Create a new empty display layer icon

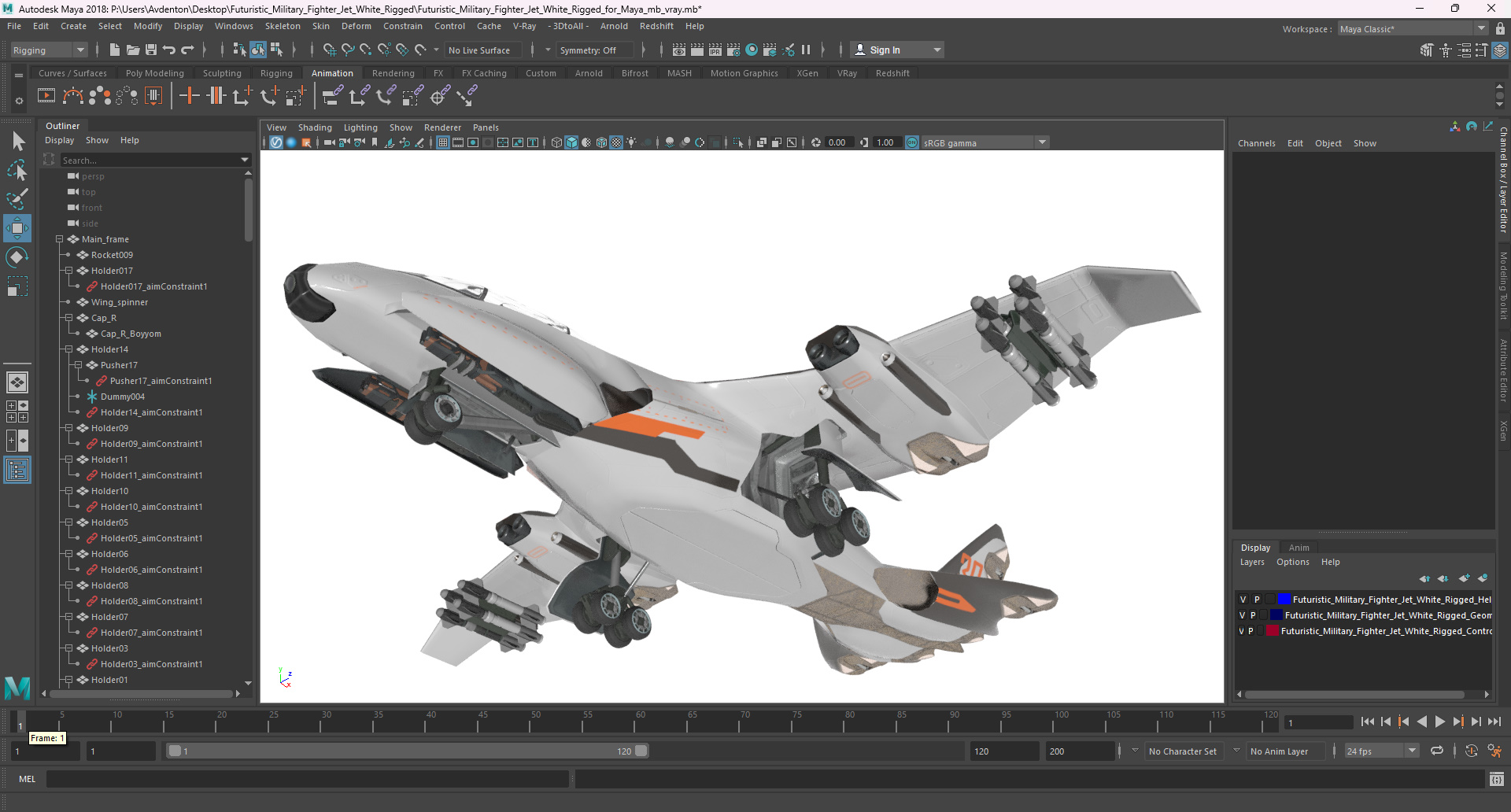tap(1464, 578)
